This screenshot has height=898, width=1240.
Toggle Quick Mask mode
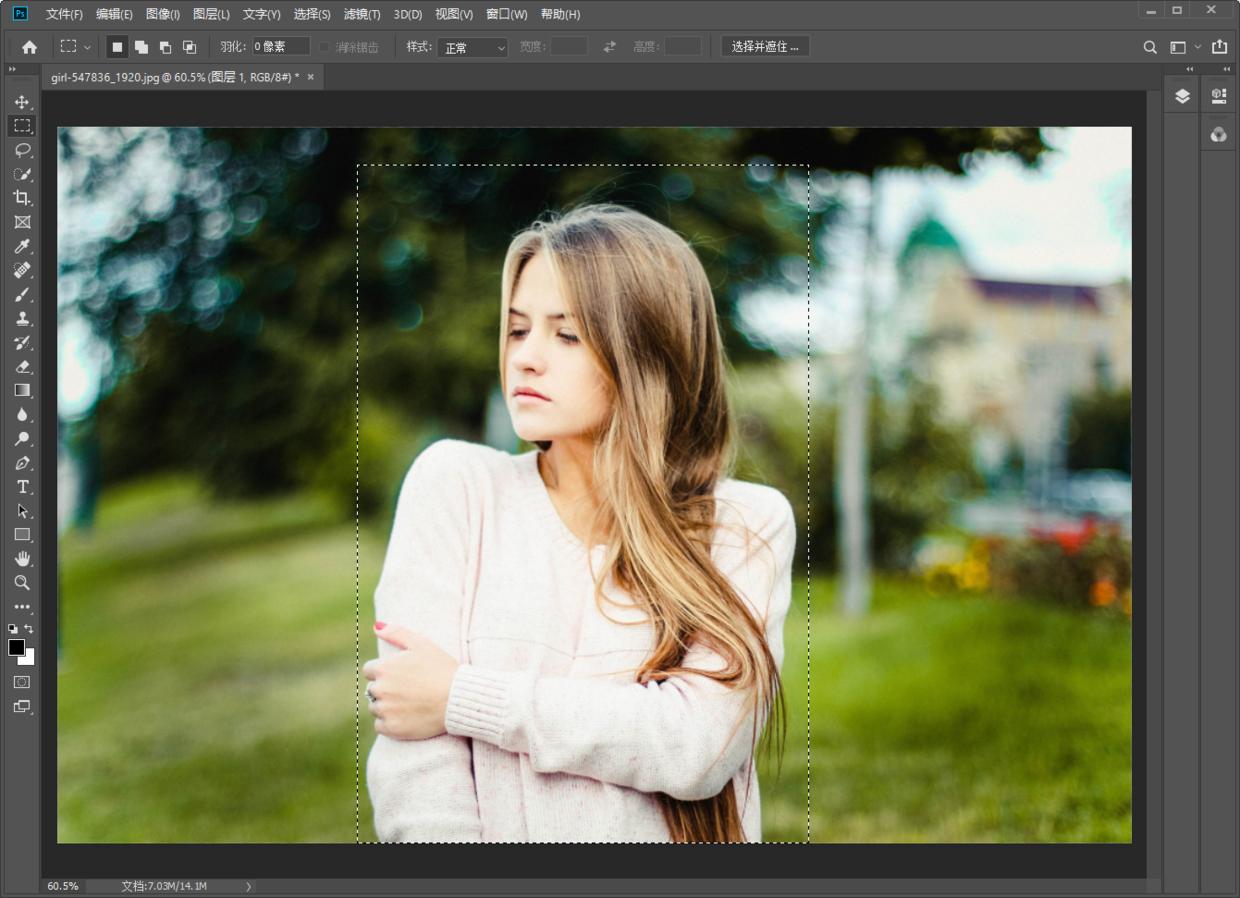pos(22,682)
